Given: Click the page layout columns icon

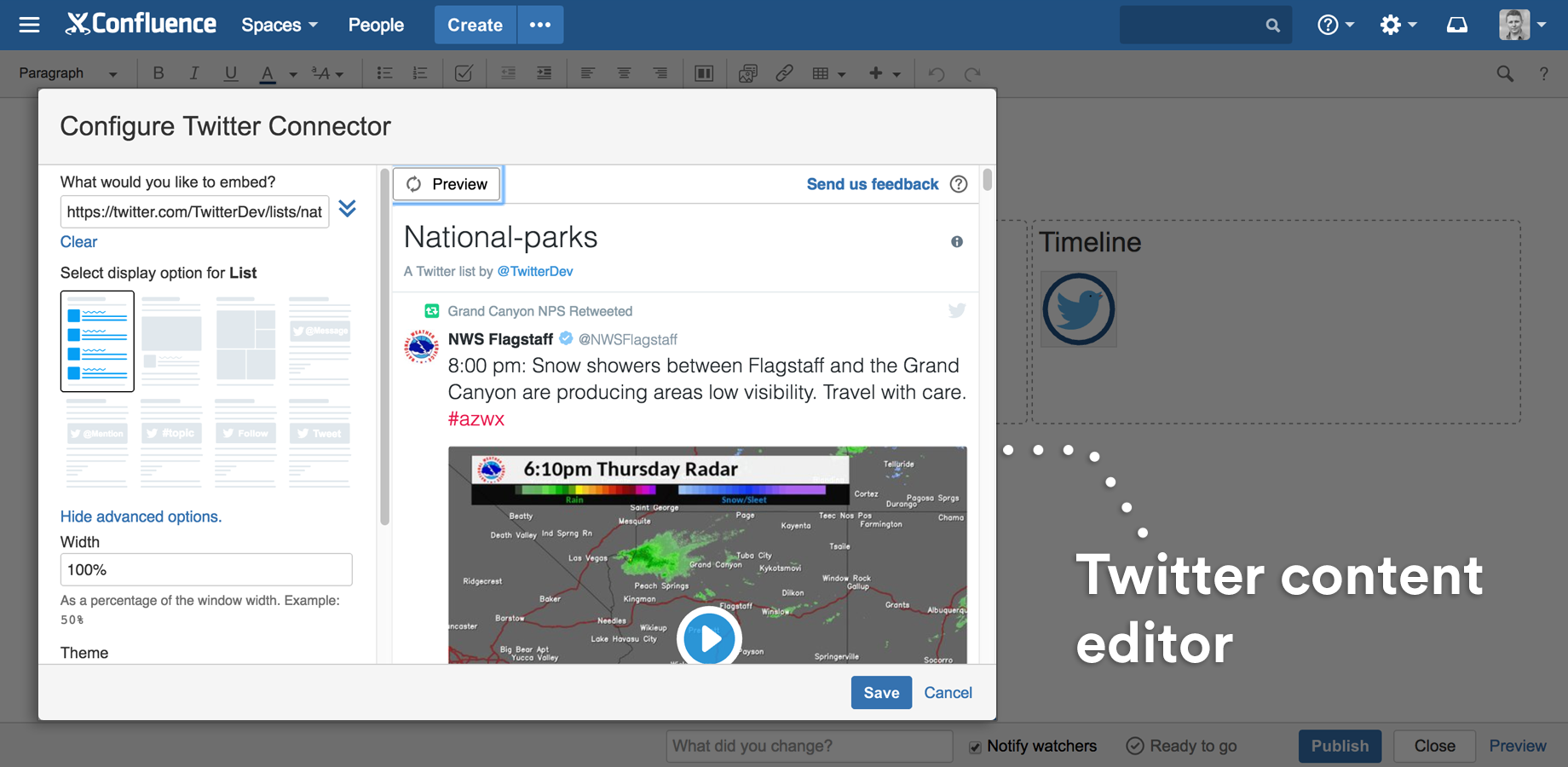Looking at the screenshot, I should click(x=704, y=73).
